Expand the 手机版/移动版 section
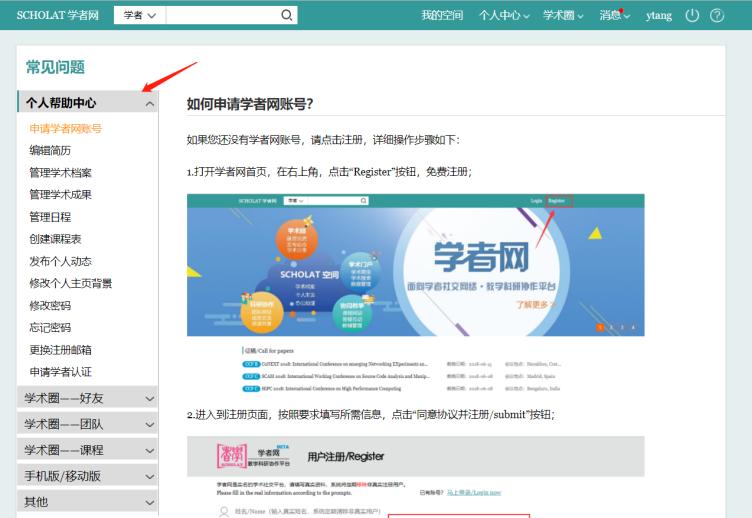The image size is (752, 518). coord(88,476)
